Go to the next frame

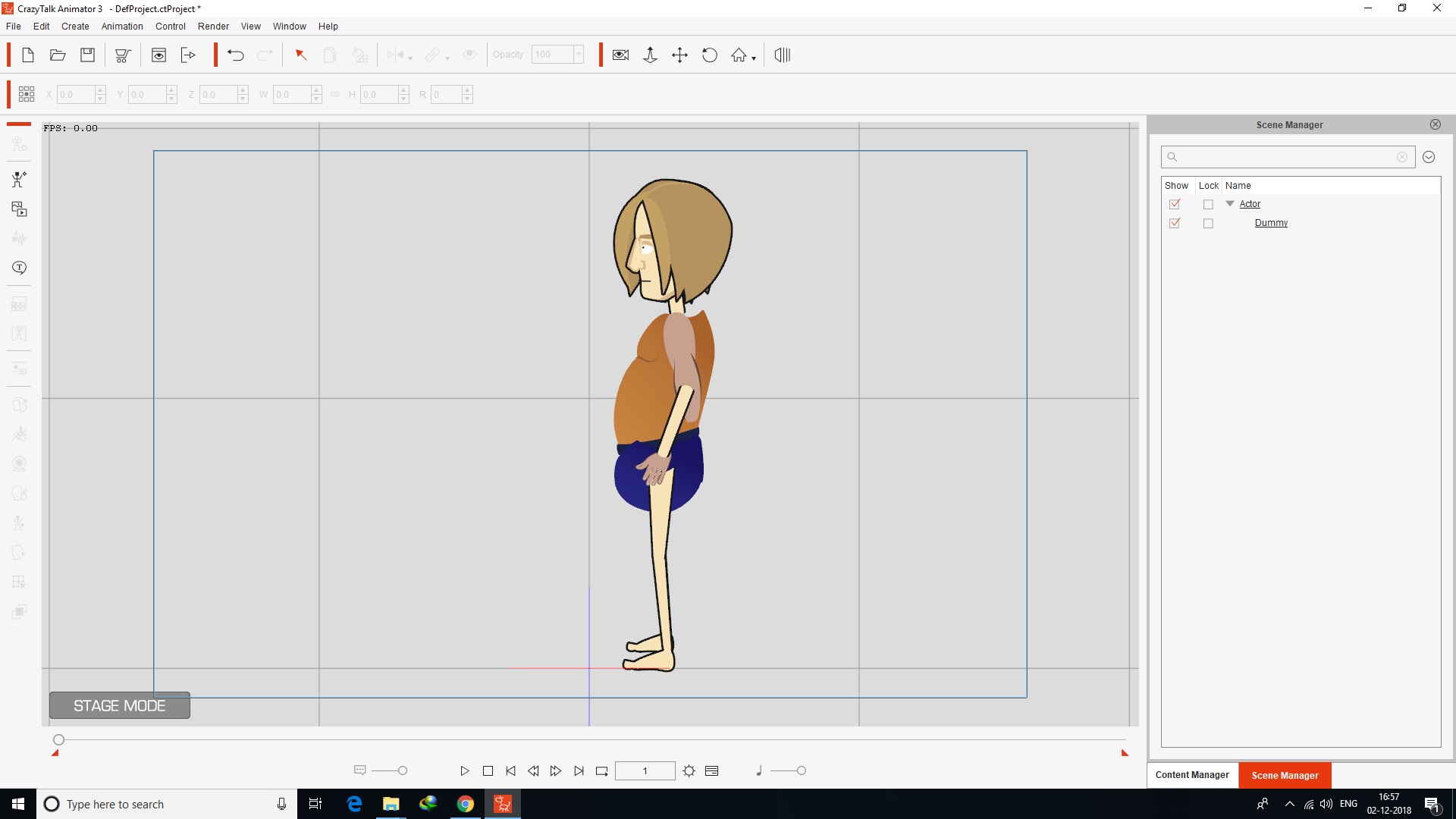pyautogui.click(x=556, y=770)
